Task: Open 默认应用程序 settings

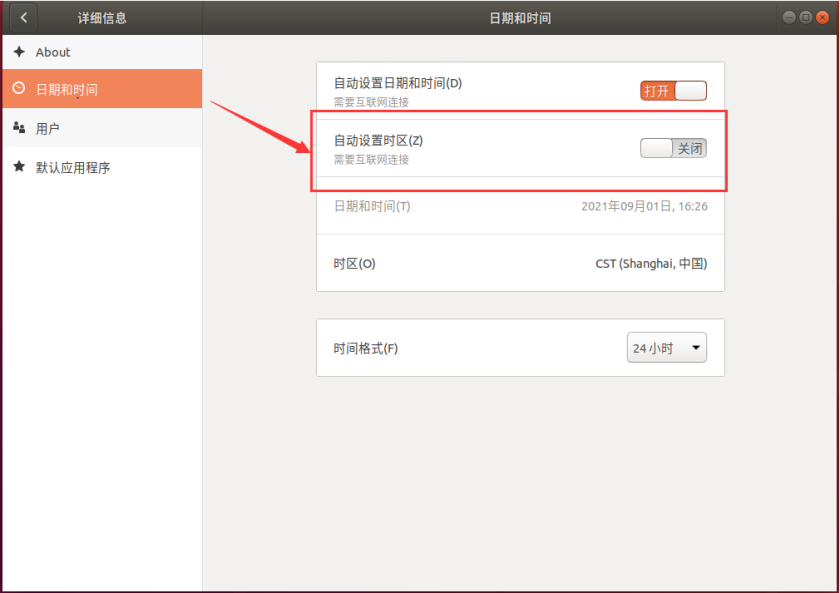Action: point(102,167)
